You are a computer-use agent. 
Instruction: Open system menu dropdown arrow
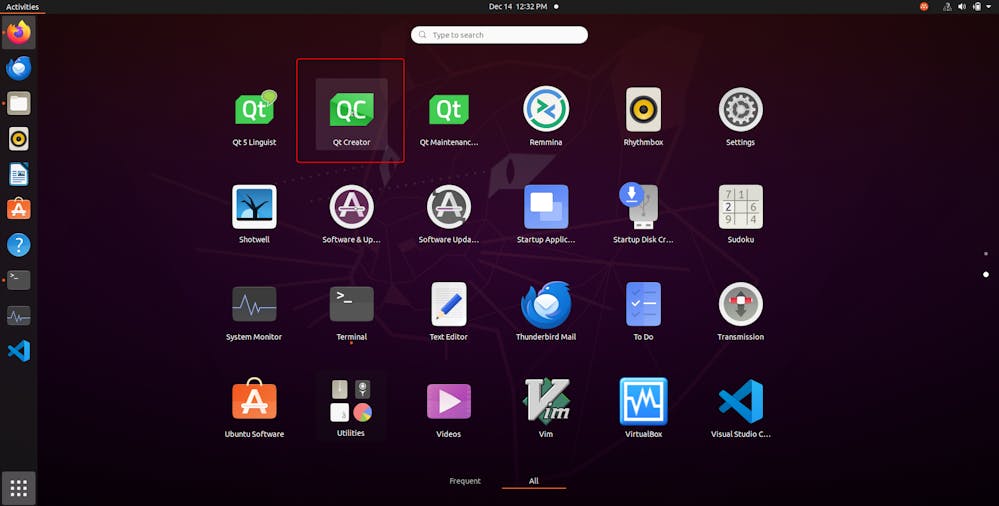tap(988, 6)
